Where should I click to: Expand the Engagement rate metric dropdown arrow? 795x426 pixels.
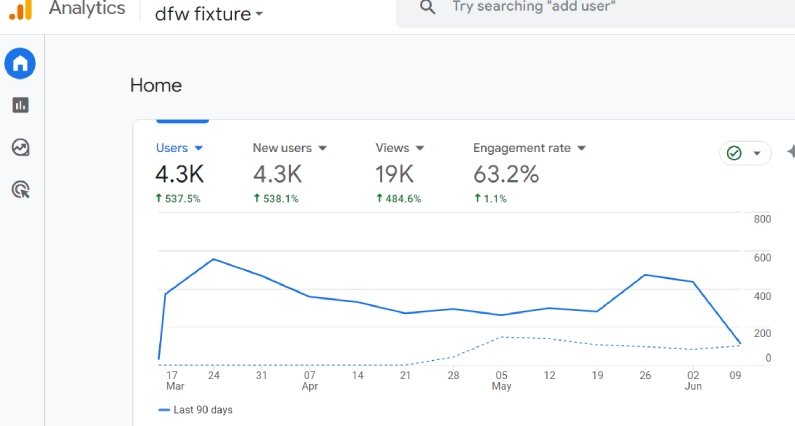tap(582, 148)
